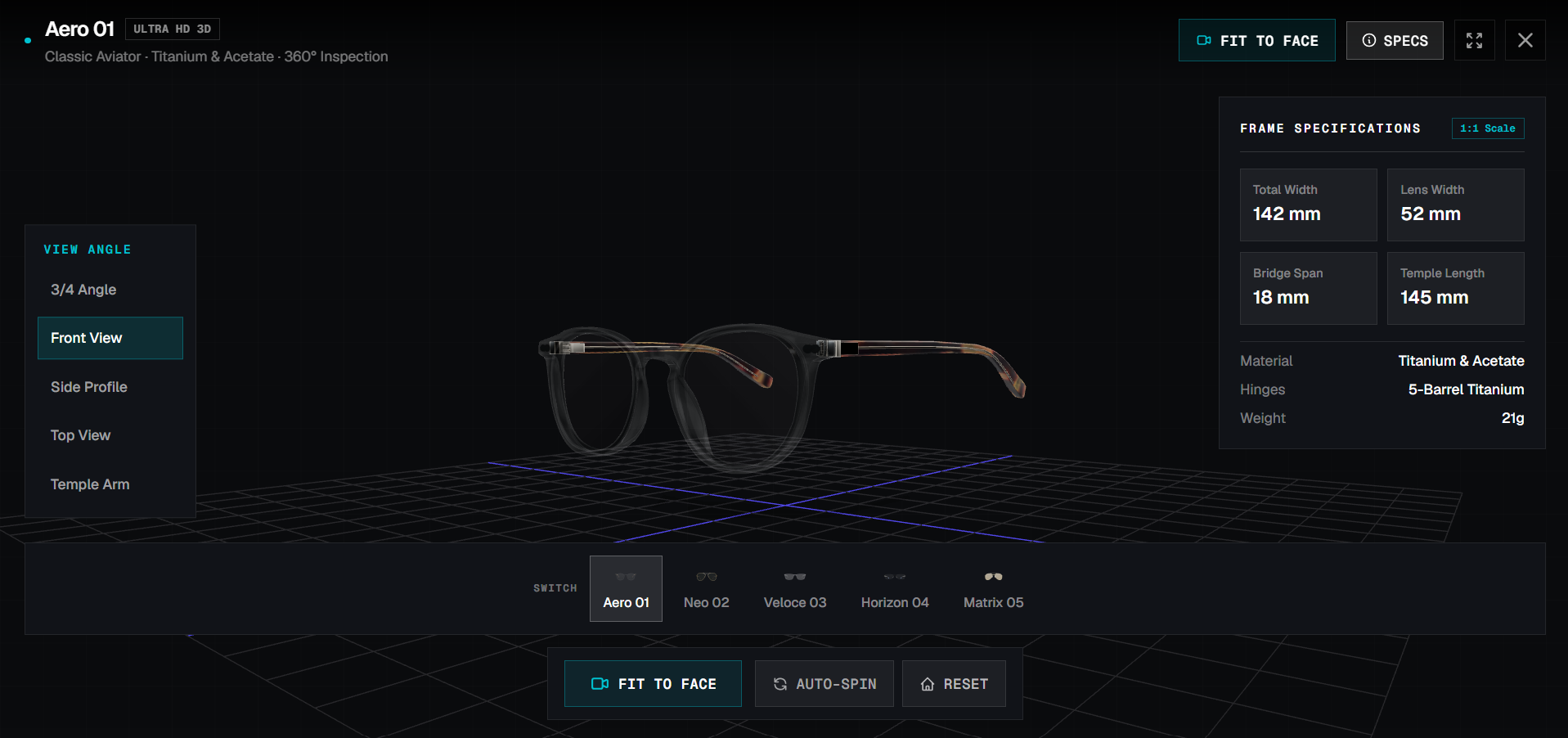Switch to the Matrix 05 frame
The height and width of the screenshot is (738, 1568).
pyautogui.click(x=993, y=589)
